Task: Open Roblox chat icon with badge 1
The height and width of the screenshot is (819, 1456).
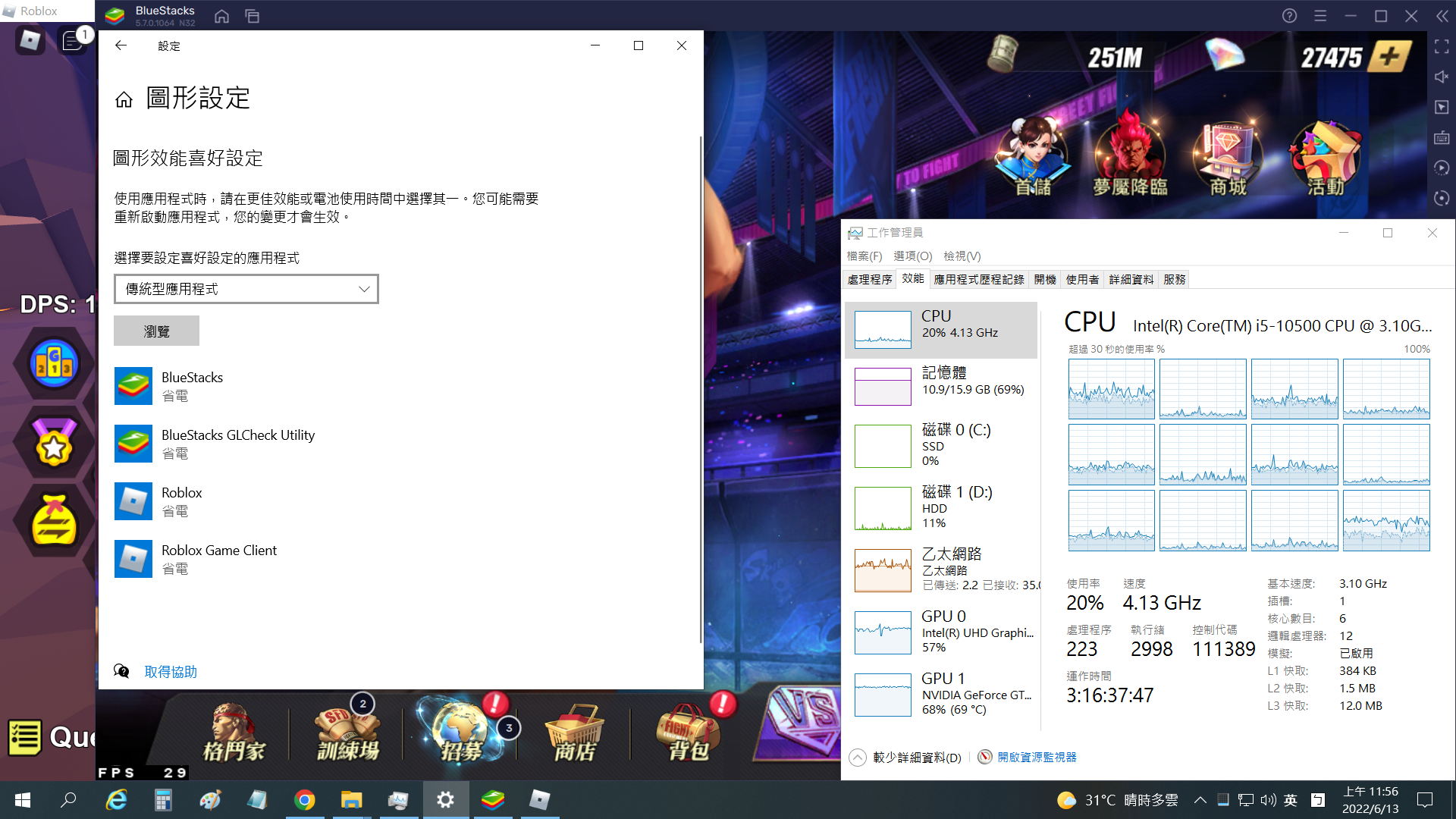Action: point(74,40)
